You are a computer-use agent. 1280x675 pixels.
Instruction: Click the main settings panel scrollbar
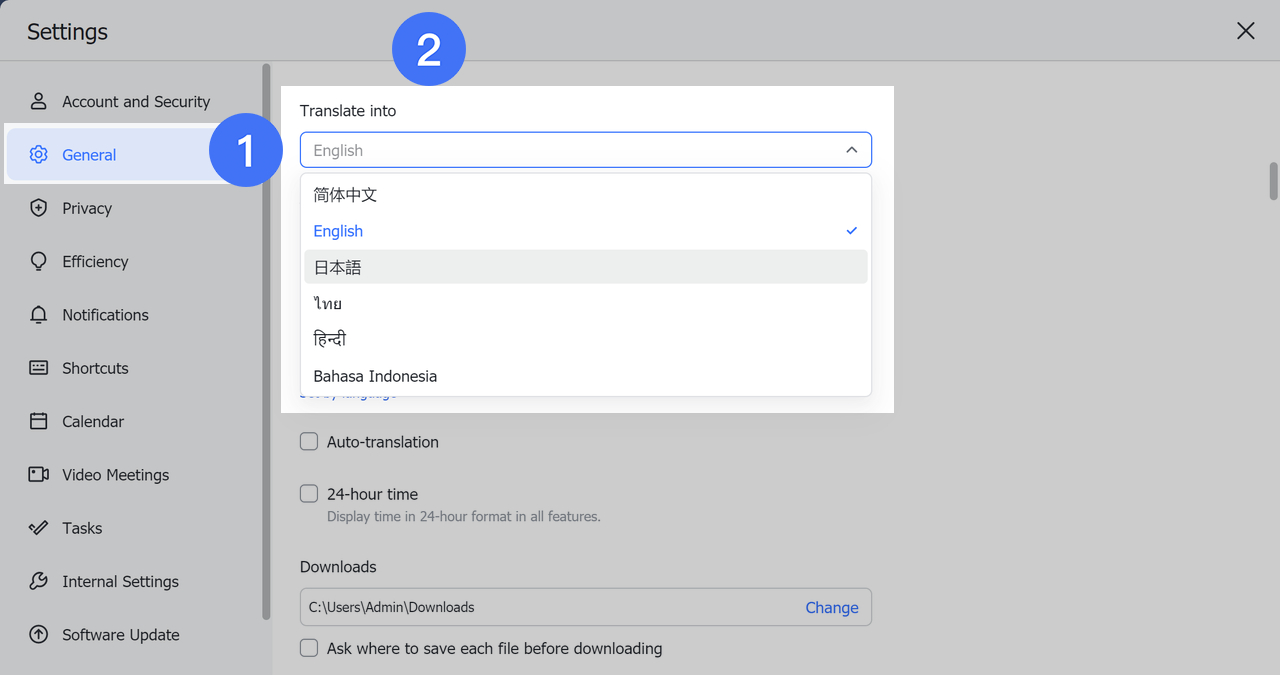pyautogui.click(x=1273, y=181)
